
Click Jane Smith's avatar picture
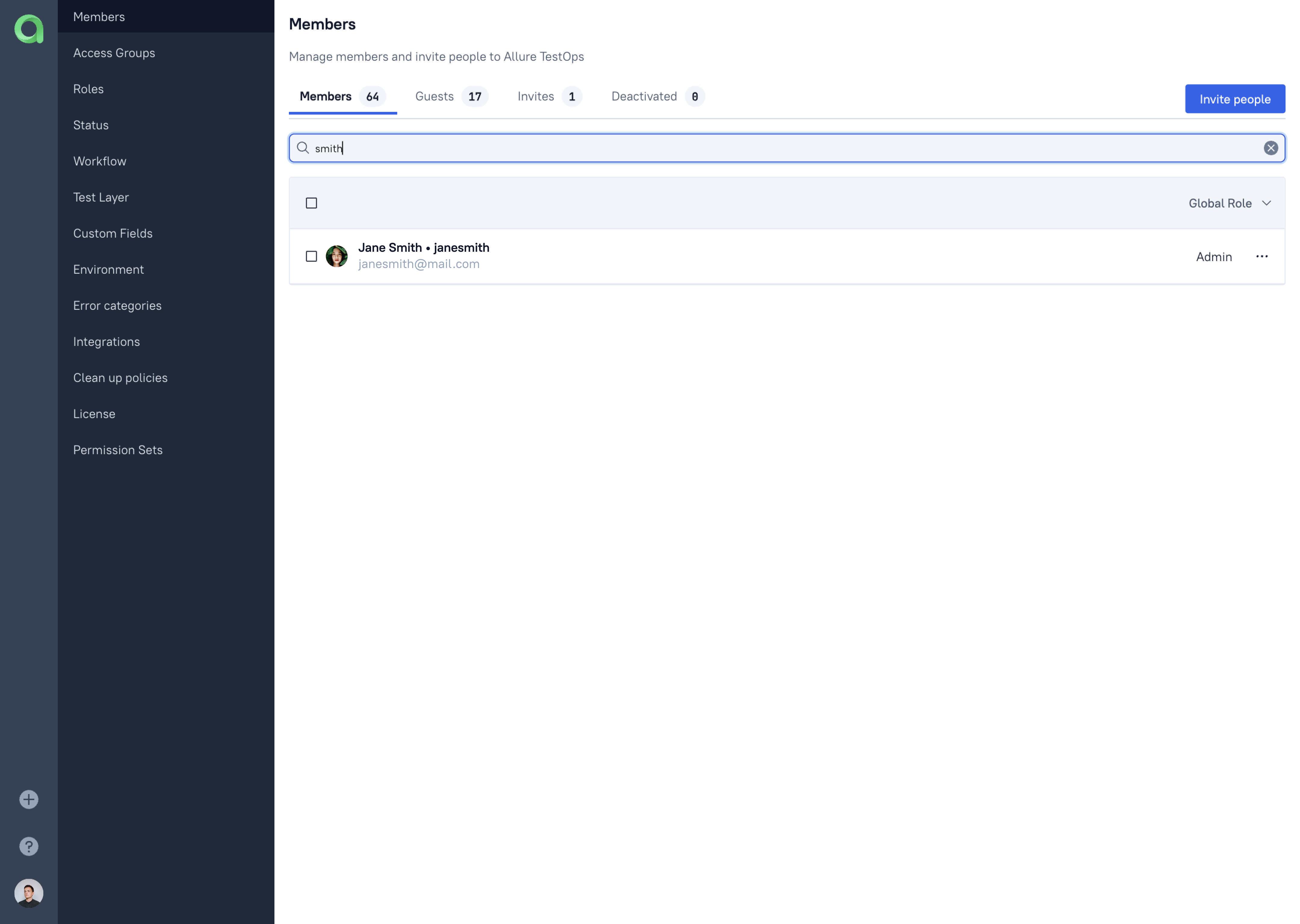coord(336,256)
